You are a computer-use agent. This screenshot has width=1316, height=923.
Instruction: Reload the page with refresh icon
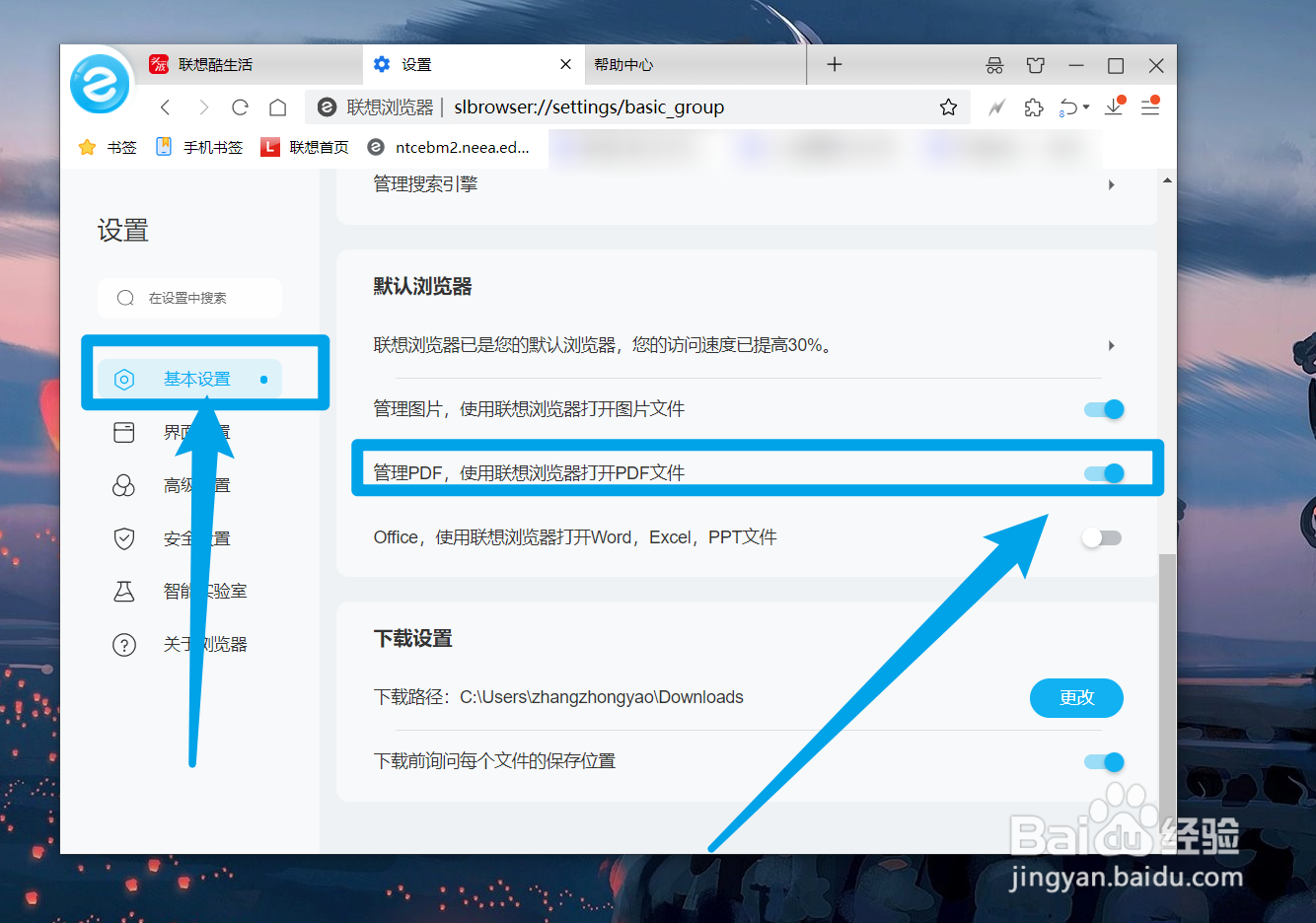pyautogui.click(x=240, y=107)
